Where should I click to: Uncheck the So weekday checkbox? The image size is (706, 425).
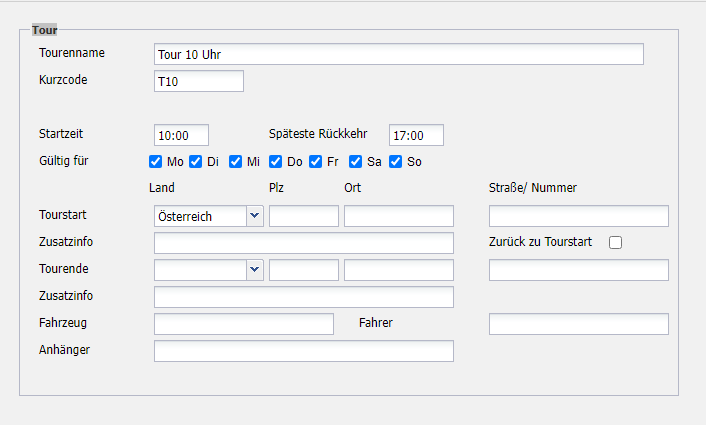coord(396,162)
